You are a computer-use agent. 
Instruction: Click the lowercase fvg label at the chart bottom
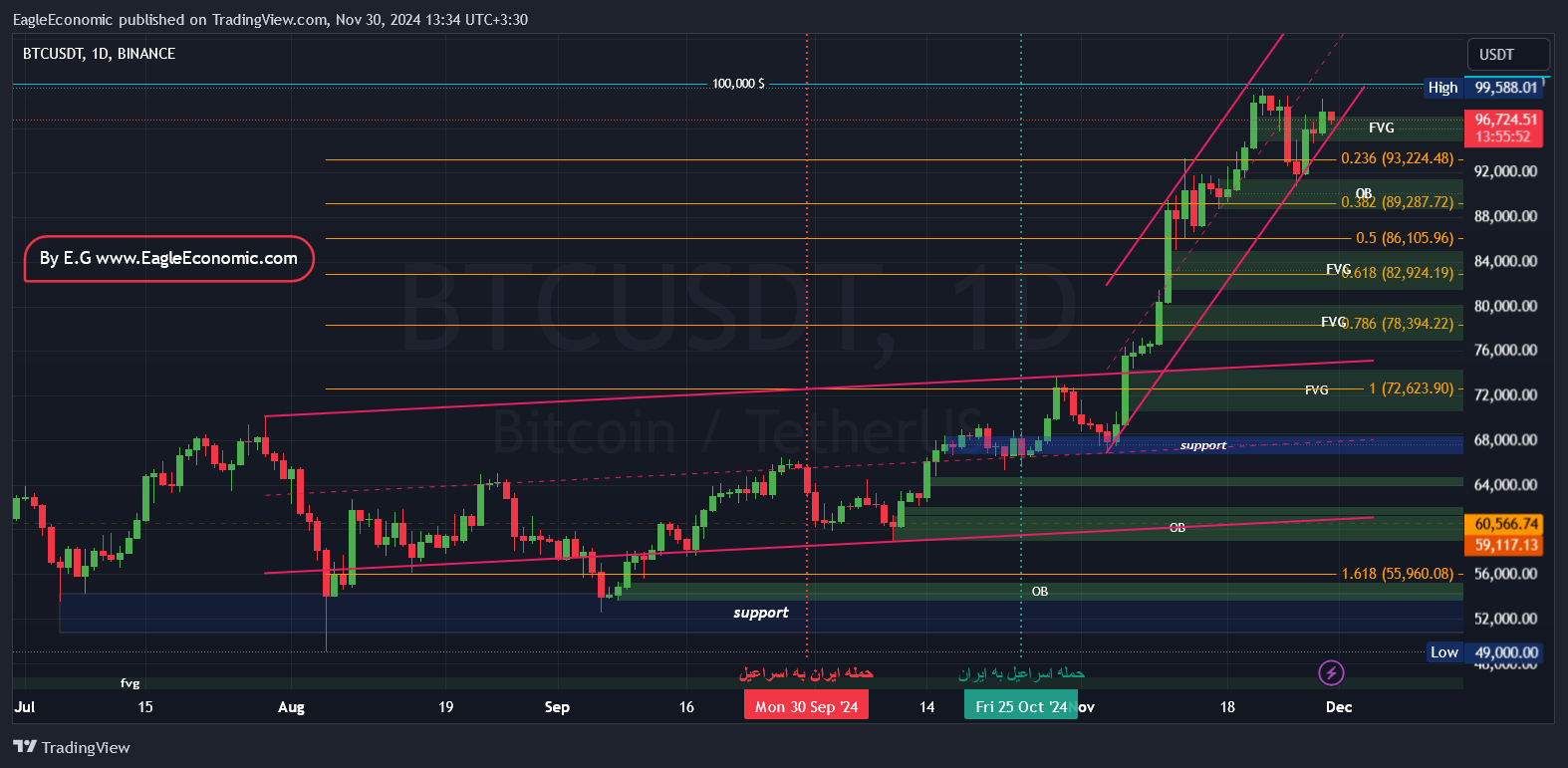pyautogui.click(x=130, y=683)
